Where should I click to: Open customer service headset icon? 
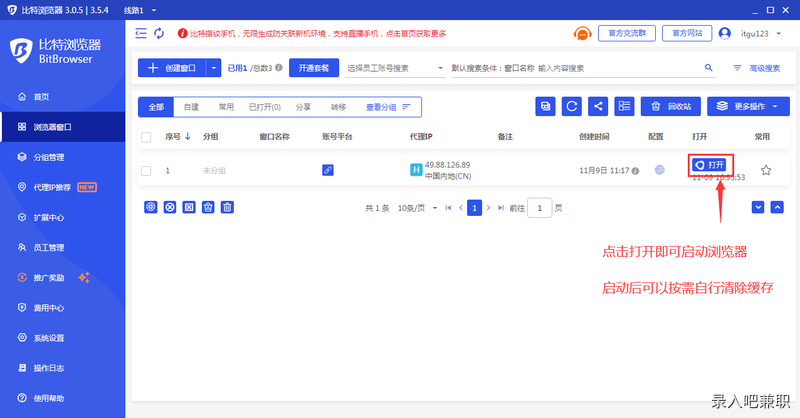pyautogui.click(x=582, y=34)
